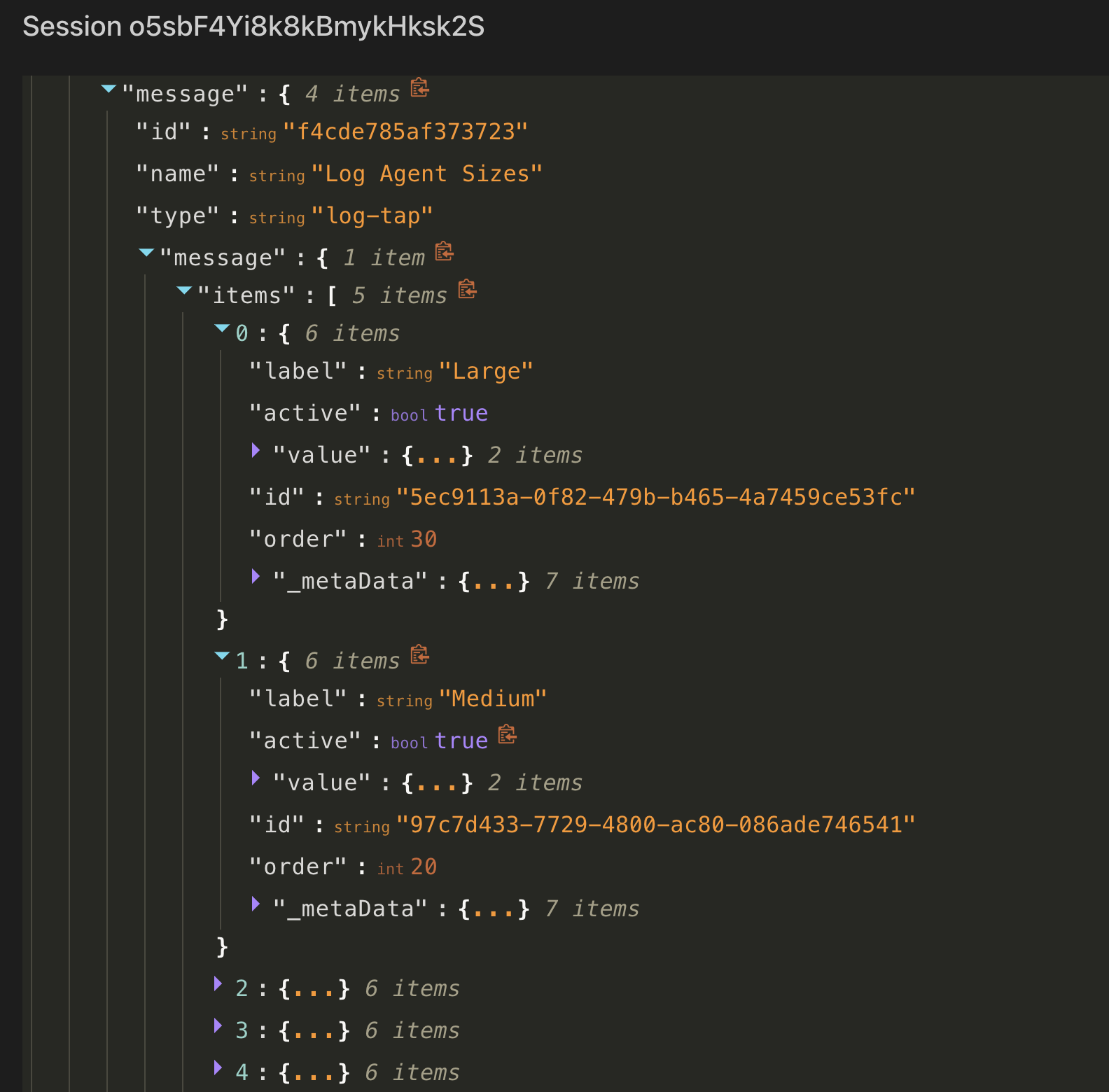Copy the "items" array via clipboard icon
Image resolution: width=1109 pixels, height=1092 pixels.
tap(467, 290)
